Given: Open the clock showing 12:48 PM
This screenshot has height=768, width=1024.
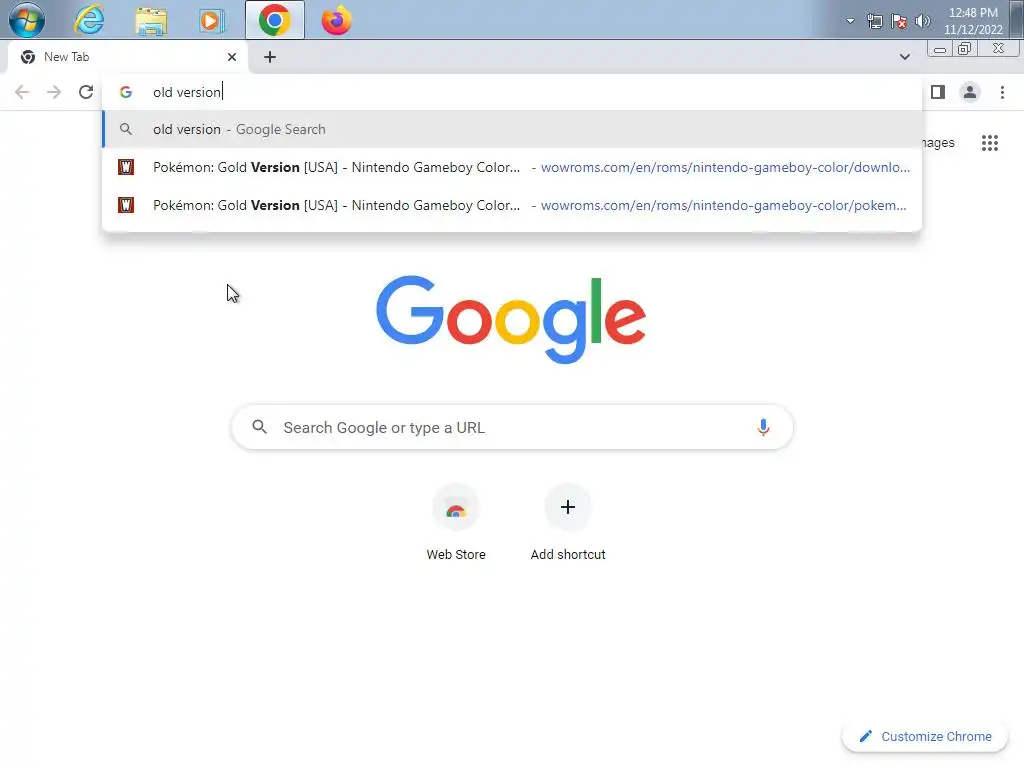Looking at the screenshot, I should (x=972, y=21).
